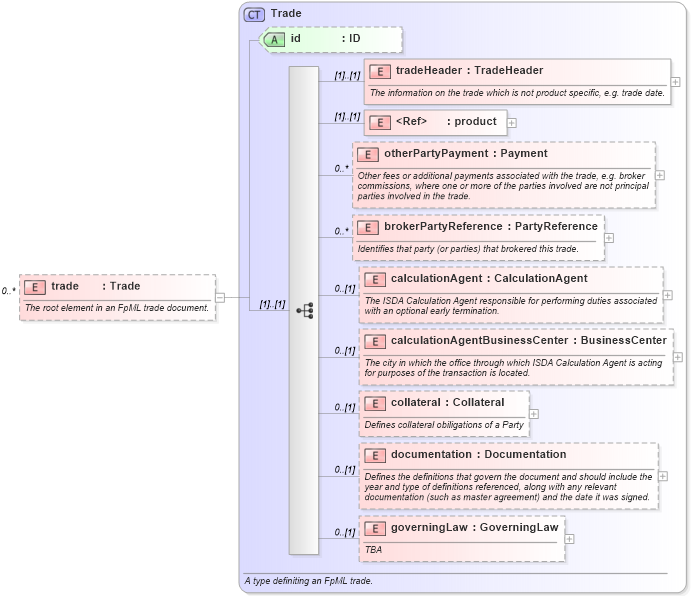Screen dimensions: 691x596
Task: Click the E icon of the root trade element
Action: [x=35, y=287]
